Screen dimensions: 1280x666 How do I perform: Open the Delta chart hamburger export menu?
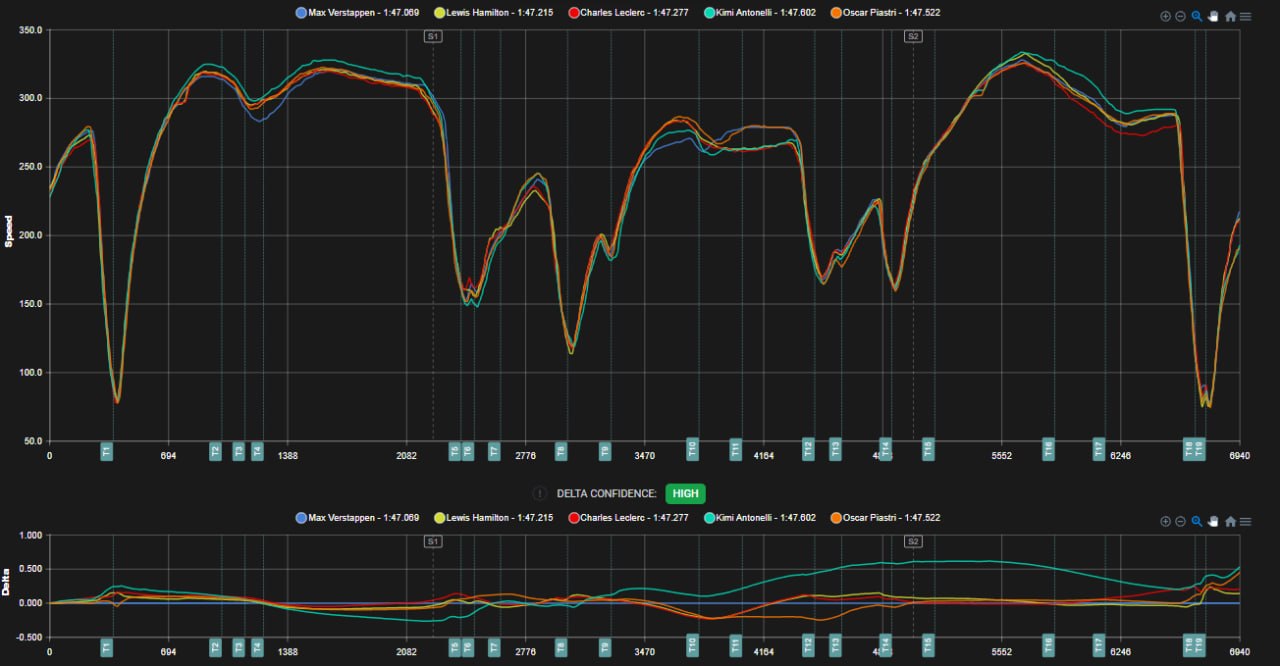coord(1245,521)
